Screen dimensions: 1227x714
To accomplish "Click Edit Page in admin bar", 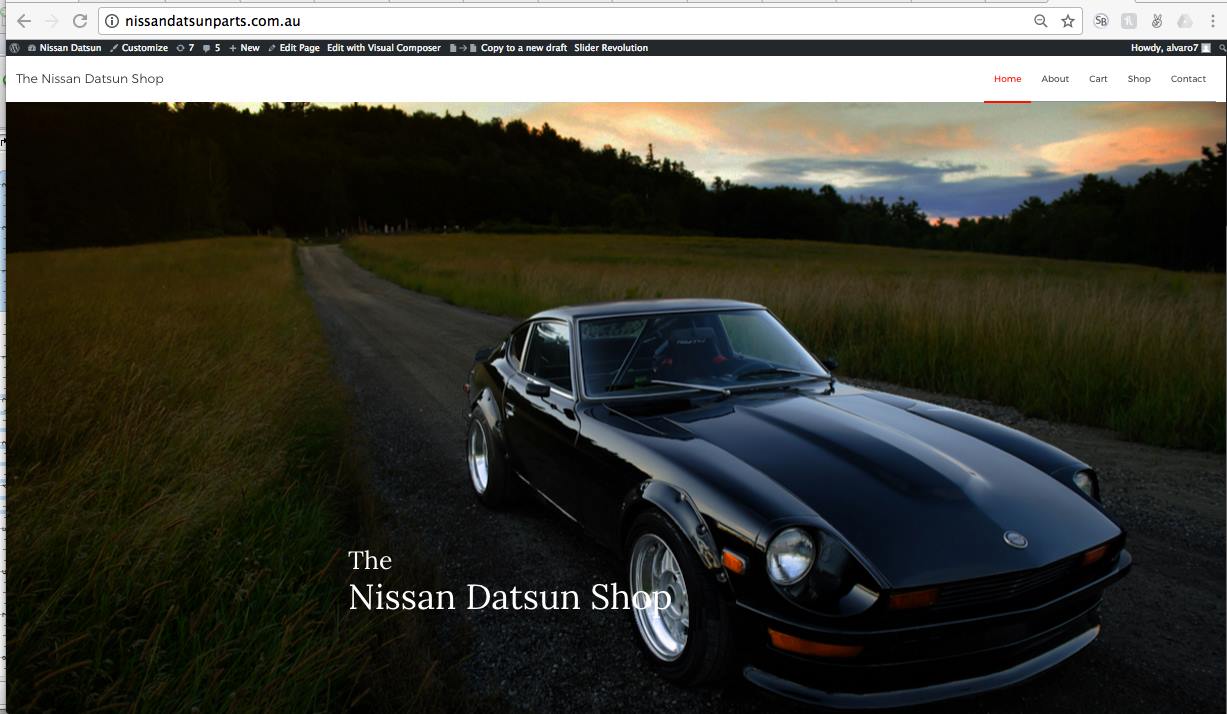I will (294, 48).
